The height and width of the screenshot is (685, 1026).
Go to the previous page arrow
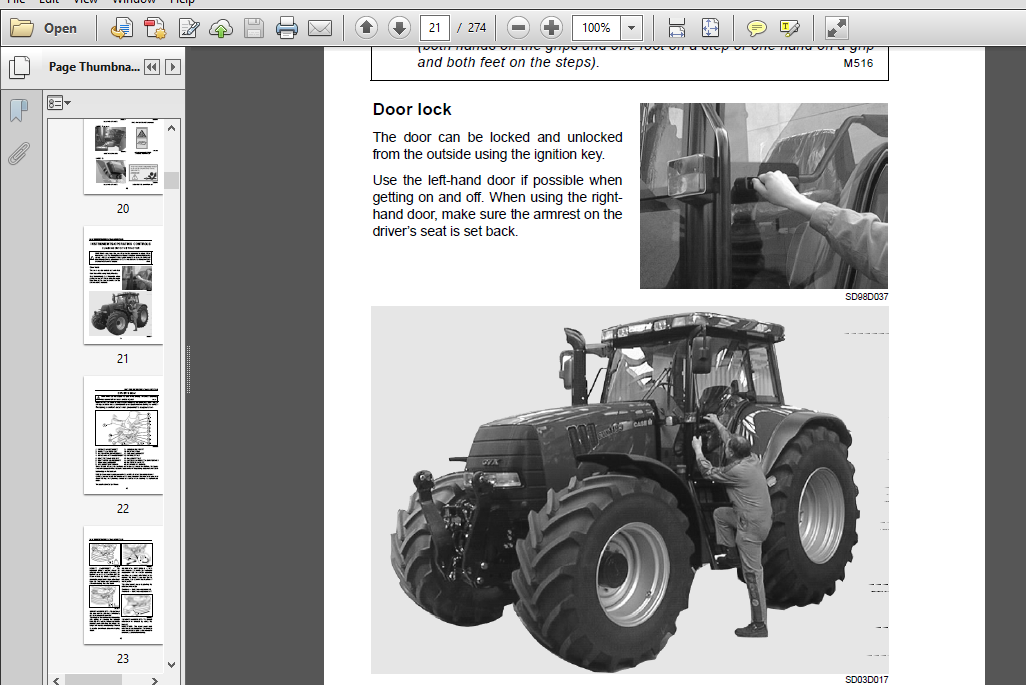(366, 27)
